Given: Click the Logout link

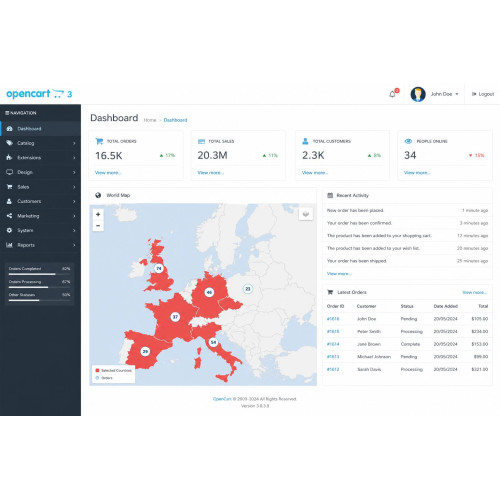Looking at the screenshot, I should pyautogui.click(x=483, y=94).
